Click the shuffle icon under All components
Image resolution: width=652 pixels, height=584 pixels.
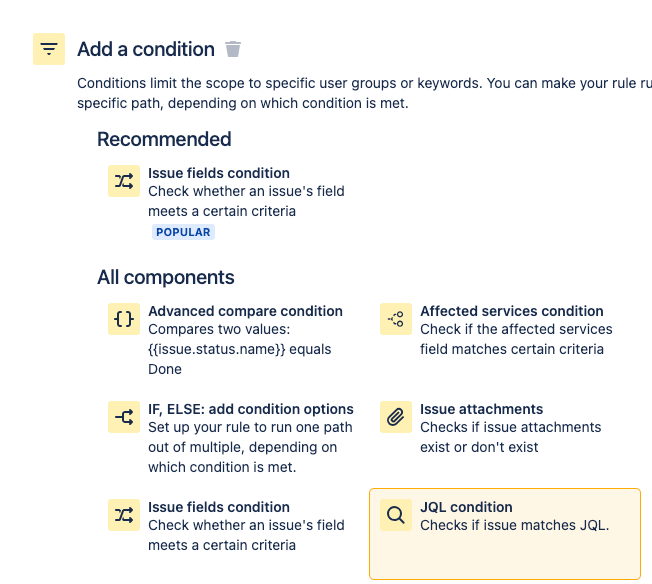(x=124, y=515)
